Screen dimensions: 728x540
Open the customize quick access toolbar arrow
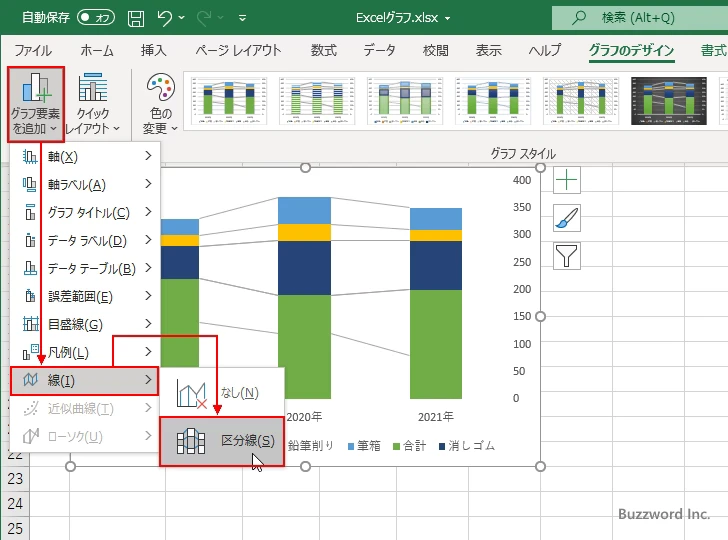(x=242, y=19)
